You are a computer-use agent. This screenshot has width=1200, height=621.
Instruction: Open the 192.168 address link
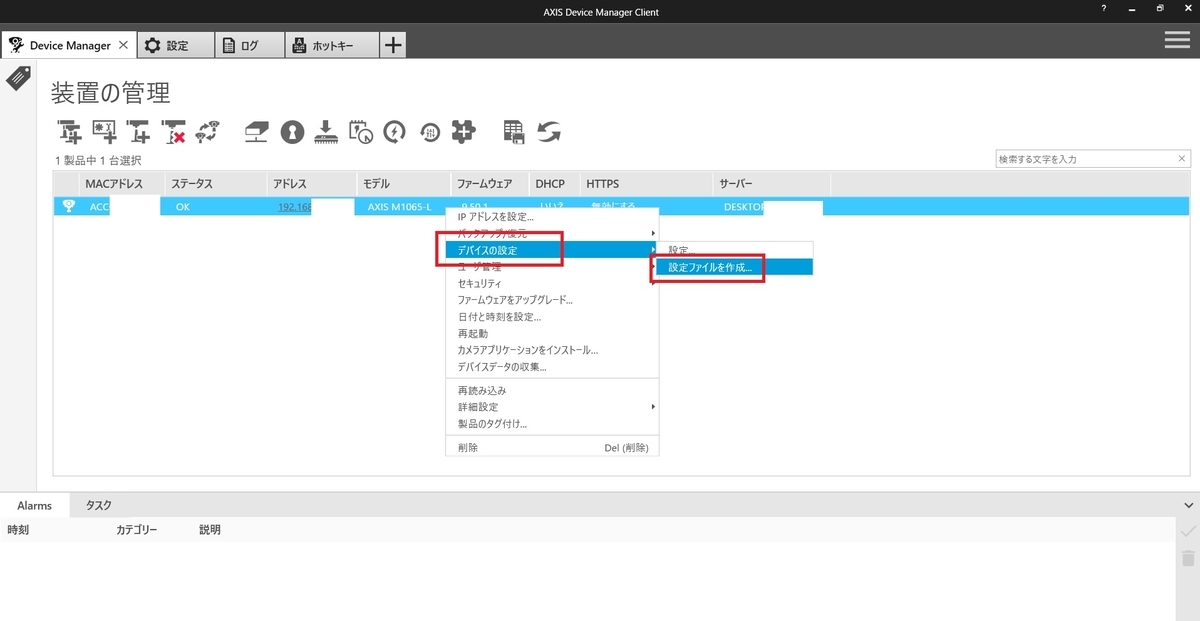(295, 207)
